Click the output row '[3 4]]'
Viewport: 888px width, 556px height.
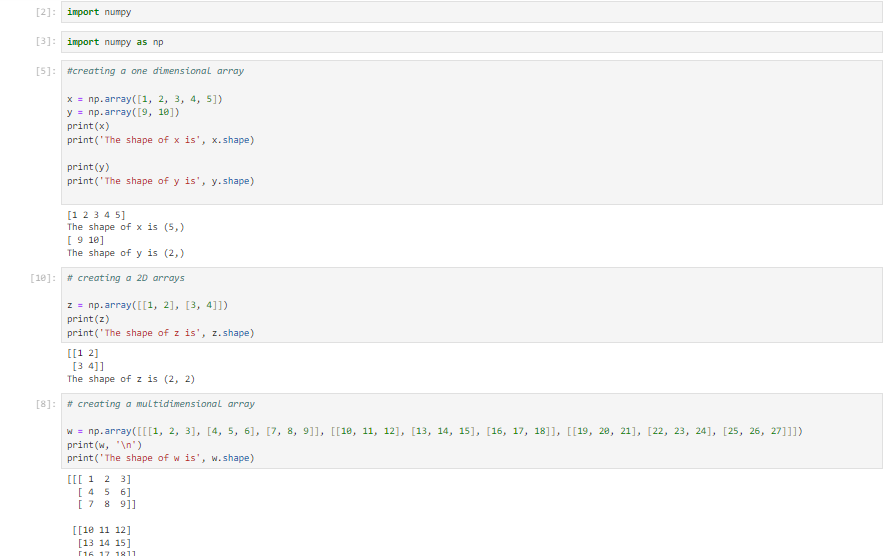(x=88, y=366)
